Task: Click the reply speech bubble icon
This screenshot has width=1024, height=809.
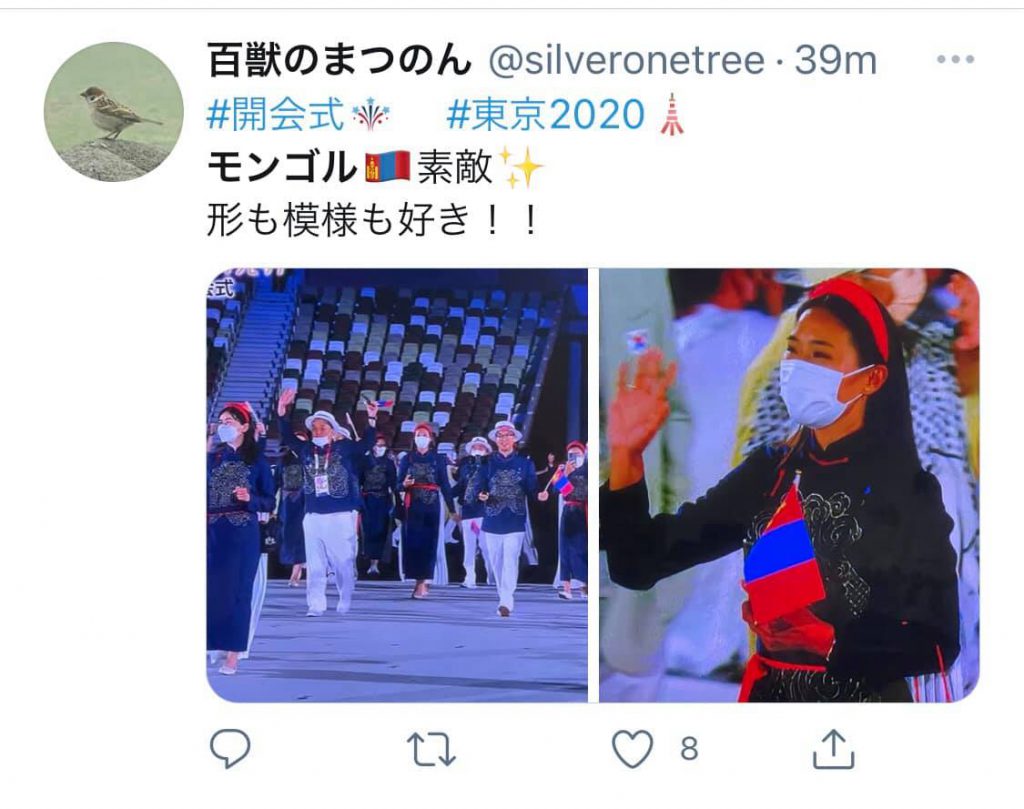Action: pos(230,748)
